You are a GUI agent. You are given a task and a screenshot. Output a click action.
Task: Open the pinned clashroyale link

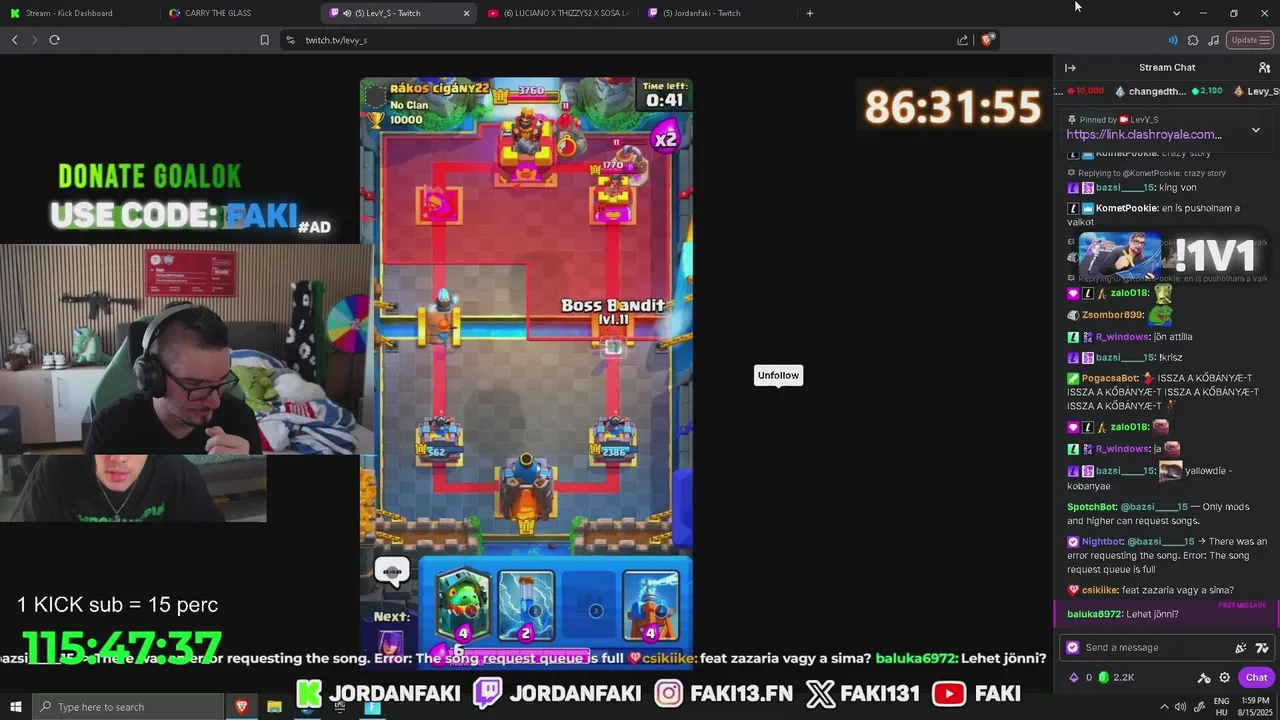pyautogui.click(x=1144, y=134)
